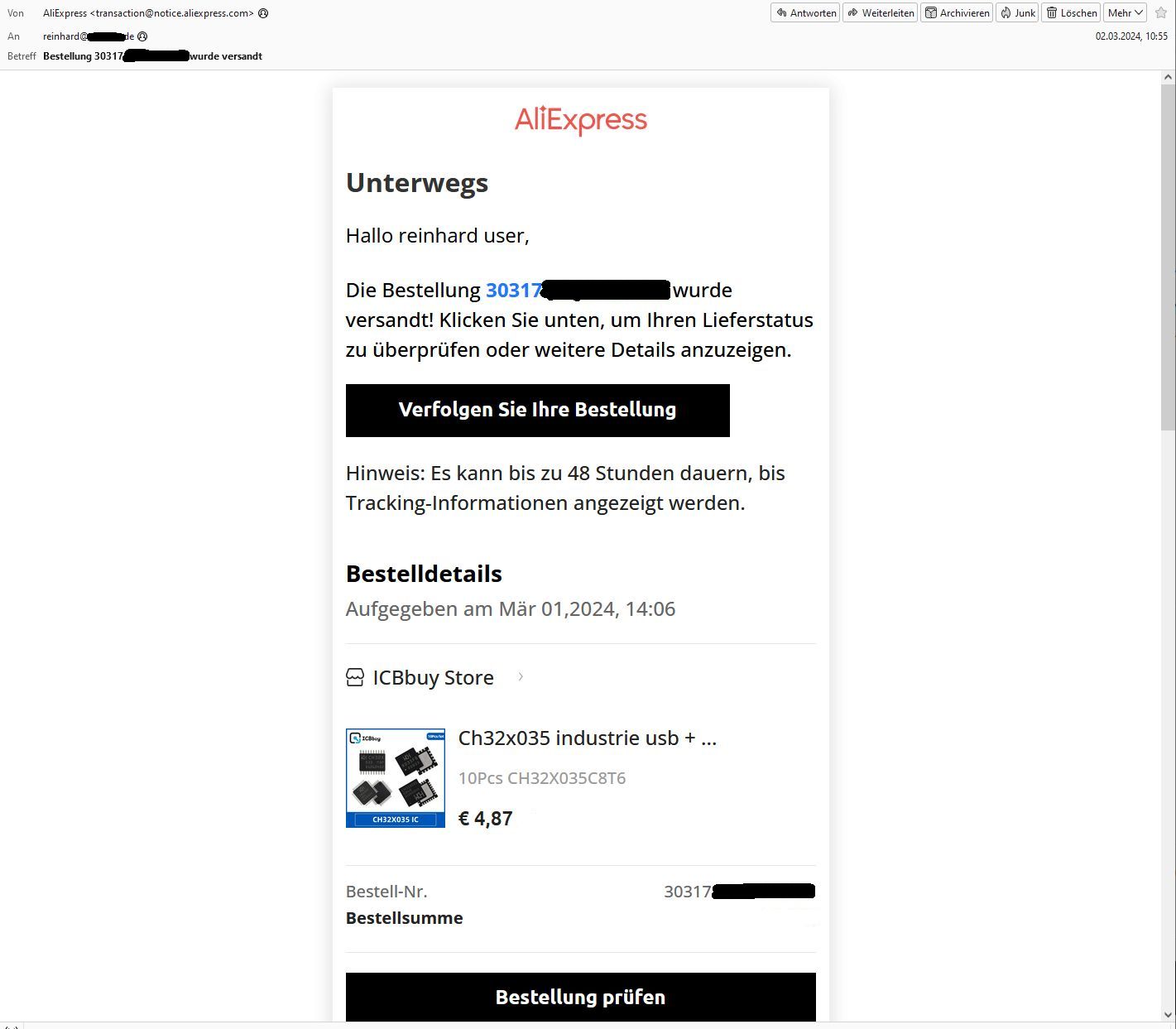Click the scrollbar up arrow
This screenshot has width=1176, height=1029.
pyautogui.click(x=1169, y=78)
